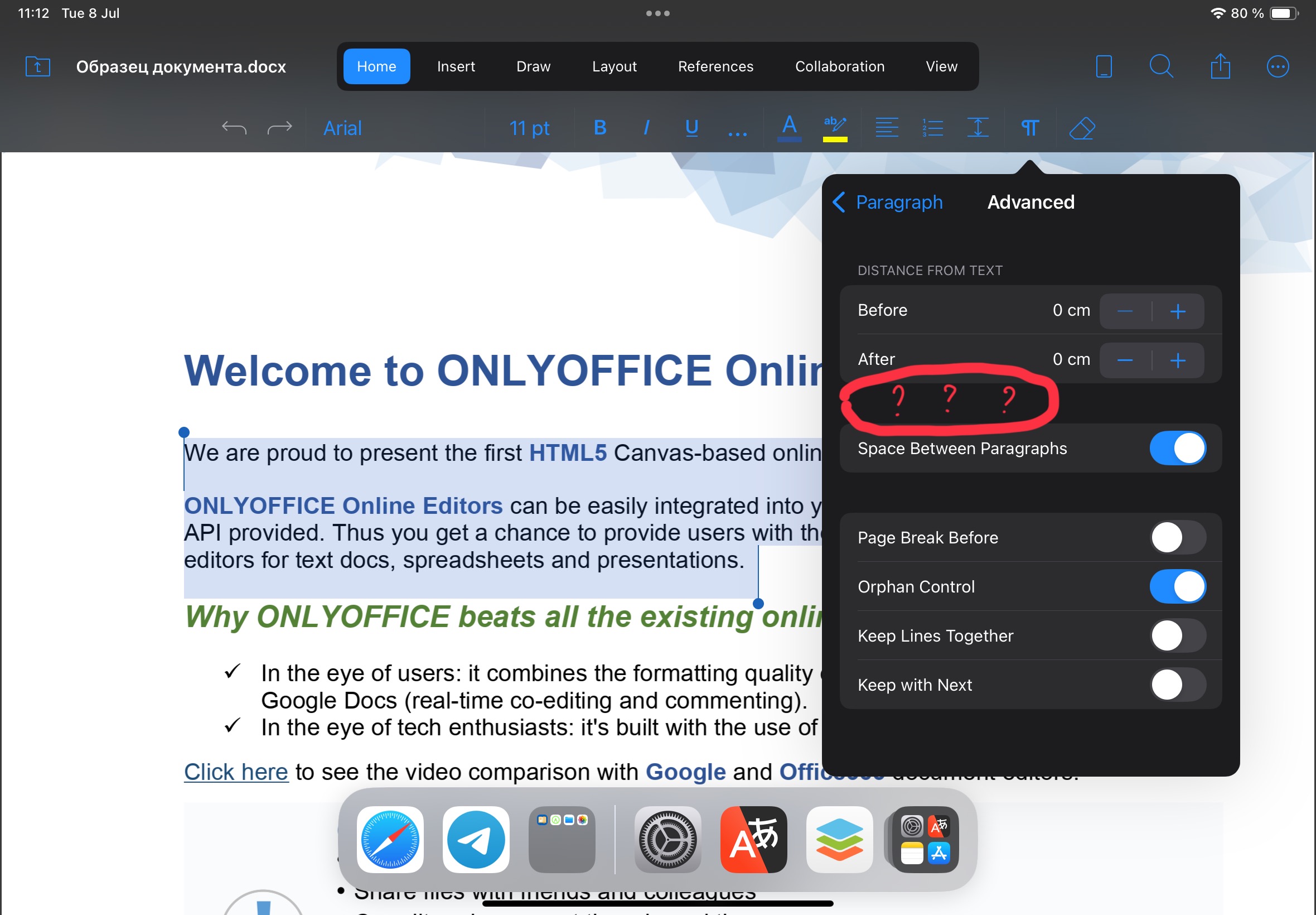Open document search
The width and height of the screenshot is (1316, 915).
pyautogui.click(x=1162, y=66)
